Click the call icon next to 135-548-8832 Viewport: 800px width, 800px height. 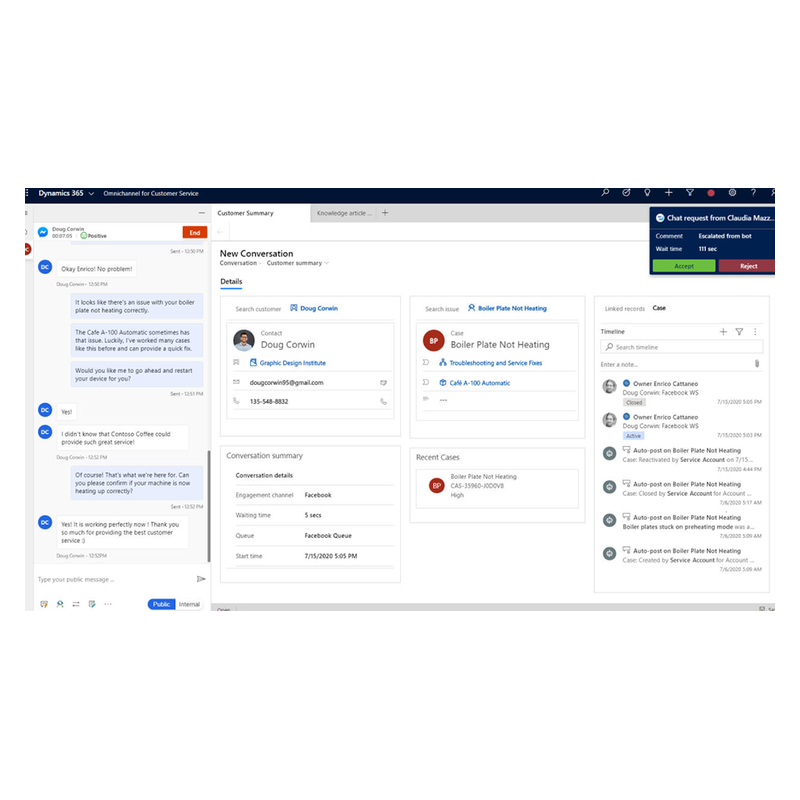(383, 402)
